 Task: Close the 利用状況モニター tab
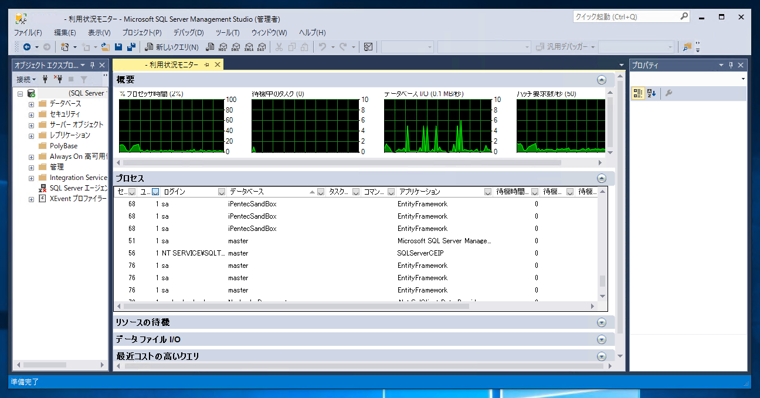(x=218, y=64)
